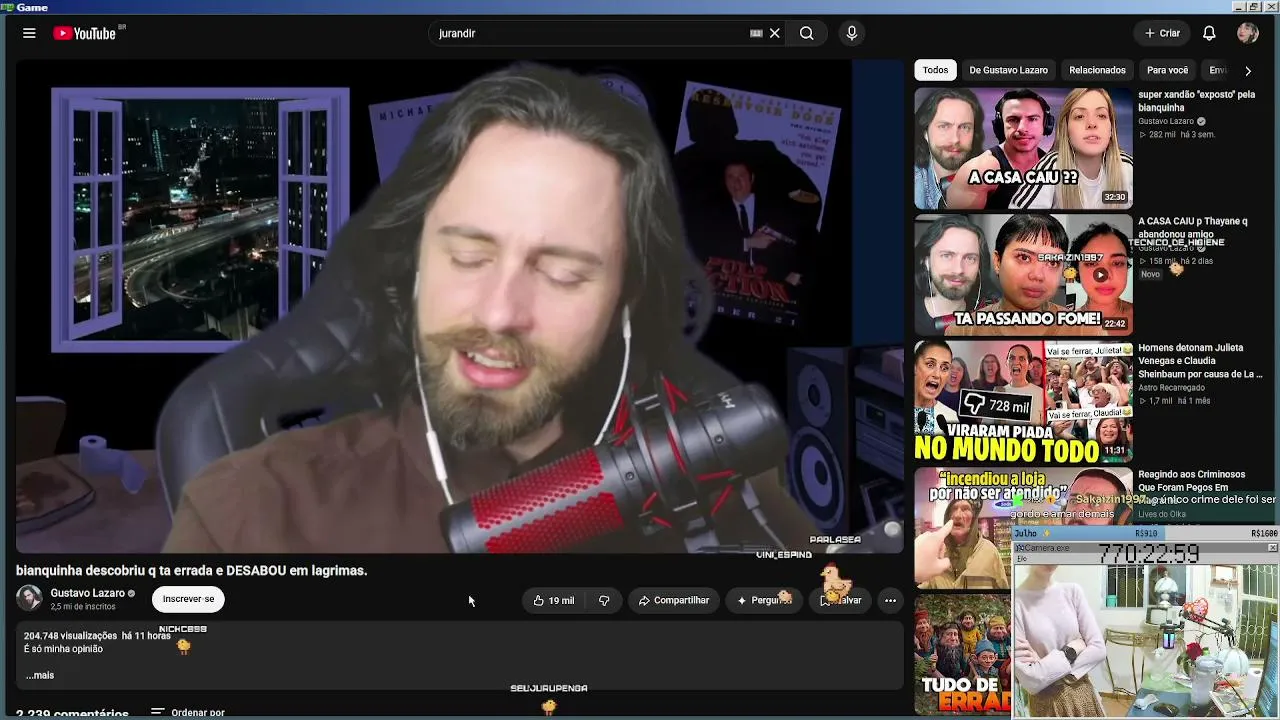The image size is (1280, 720).
Task: Open Gustavo Lazaro channel under super xandão video
Action: click(1166, 121)
